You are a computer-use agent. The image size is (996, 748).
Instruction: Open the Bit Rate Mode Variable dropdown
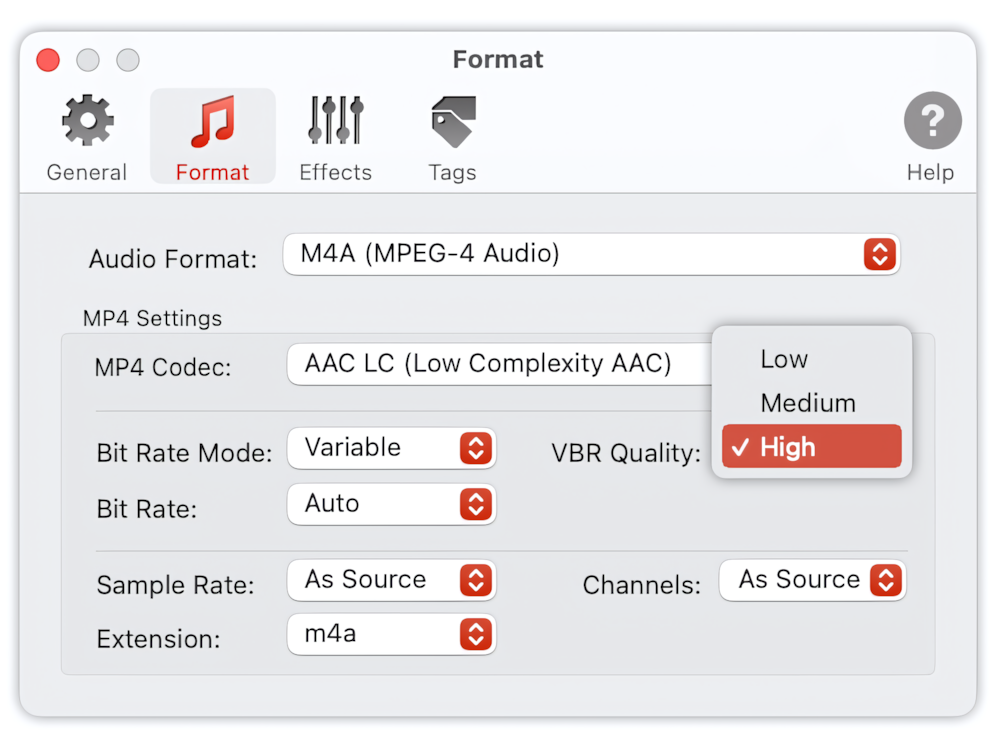391,448
